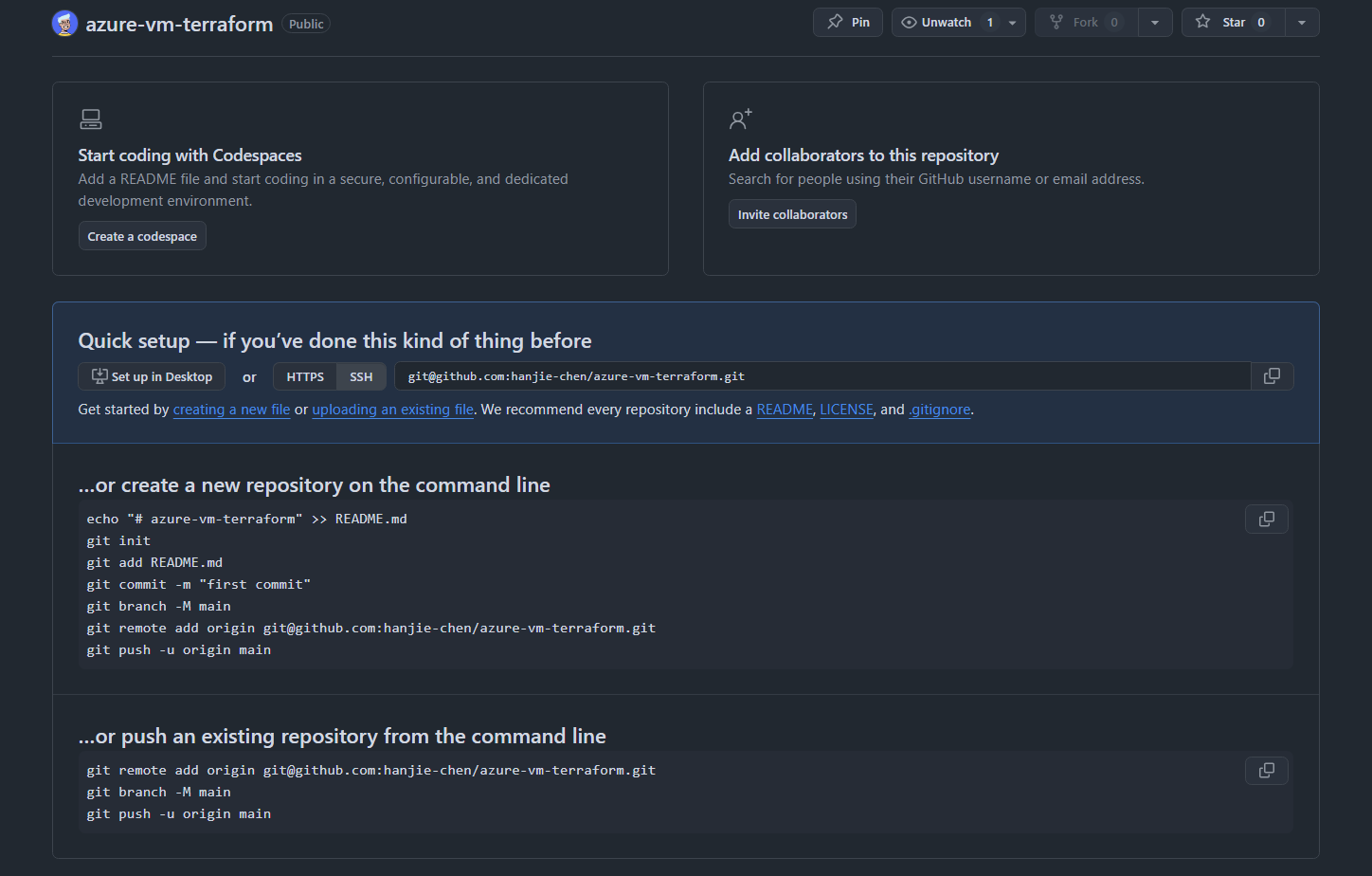The image size is (1372, 876).
Task: Click the repository owner avatar
Action: [x=63, y=23]
